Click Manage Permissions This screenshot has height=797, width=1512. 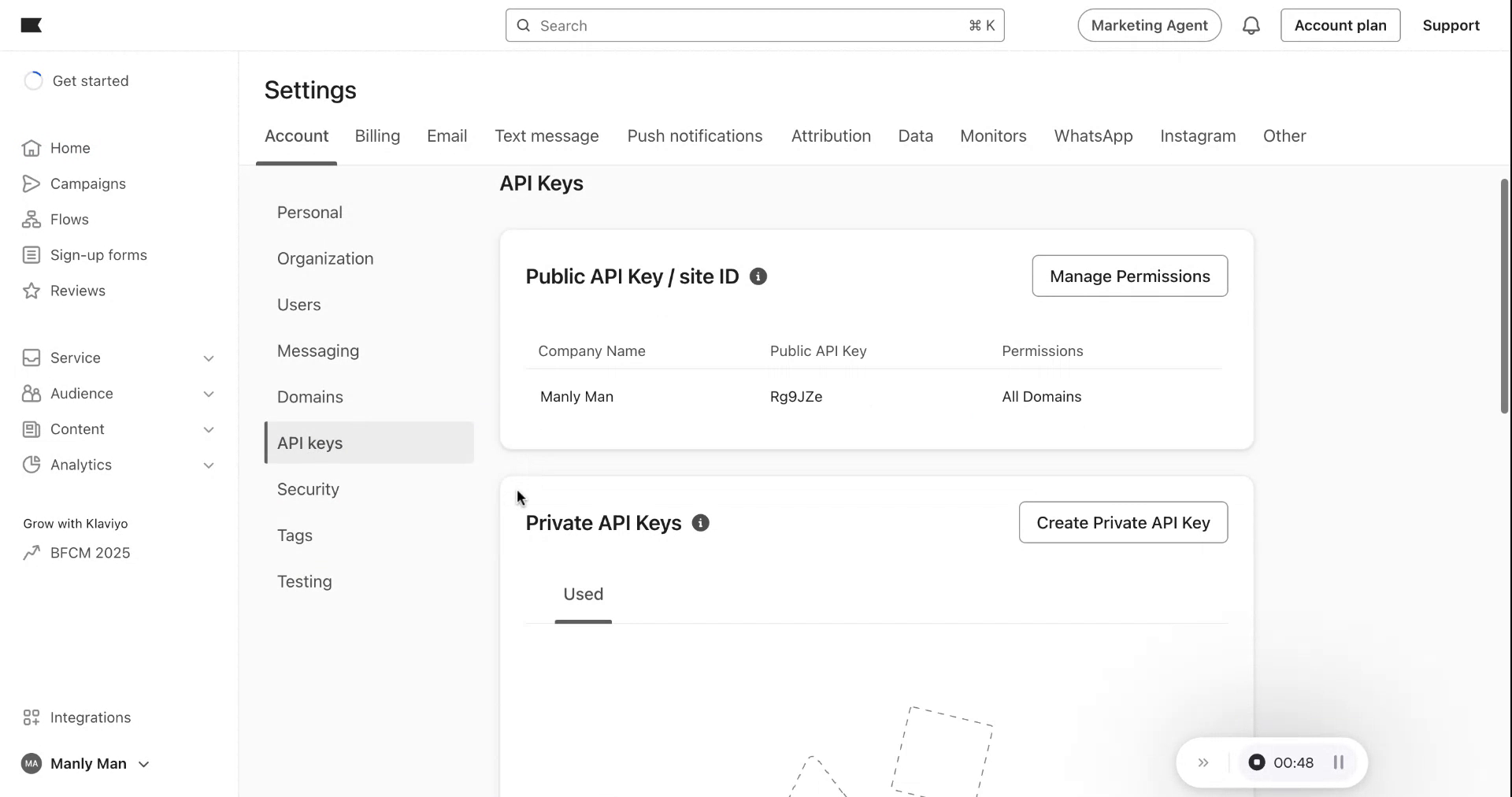[1129, 276]
